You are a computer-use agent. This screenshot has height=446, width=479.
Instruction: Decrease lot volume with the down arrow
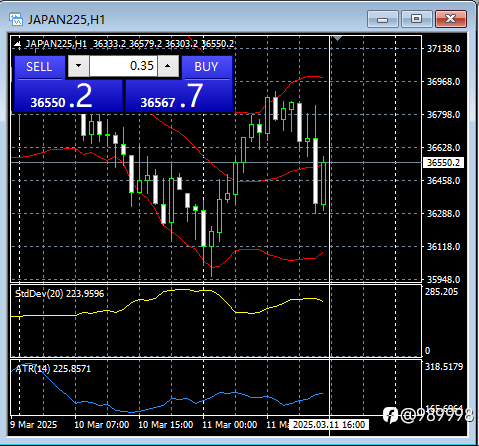point(78,66)
